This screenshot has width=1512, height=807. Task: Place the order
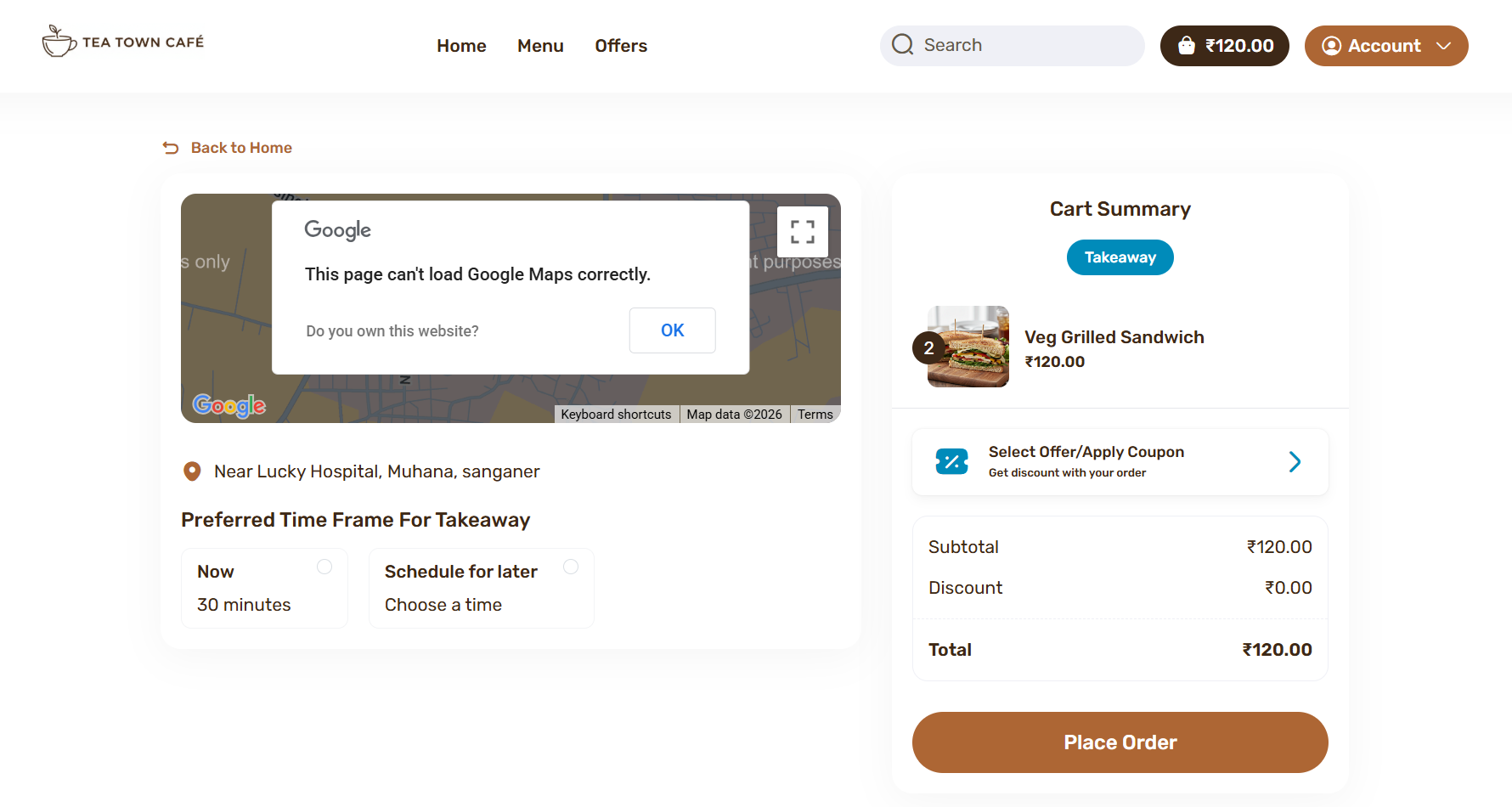click(x=1120, y=742)
